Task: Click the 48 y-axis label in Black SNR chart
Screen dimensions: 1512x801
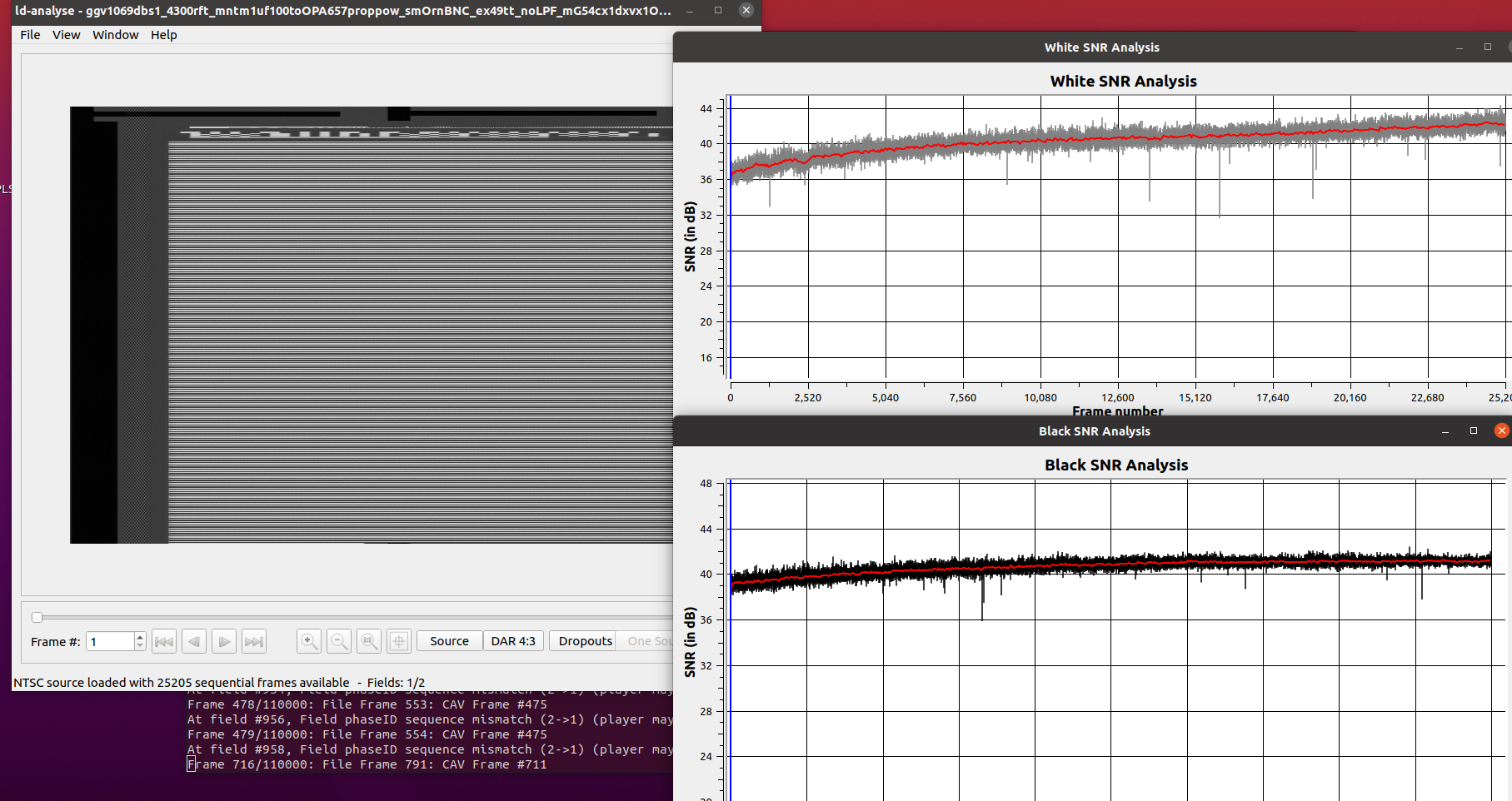Action: tap(706, 483)
